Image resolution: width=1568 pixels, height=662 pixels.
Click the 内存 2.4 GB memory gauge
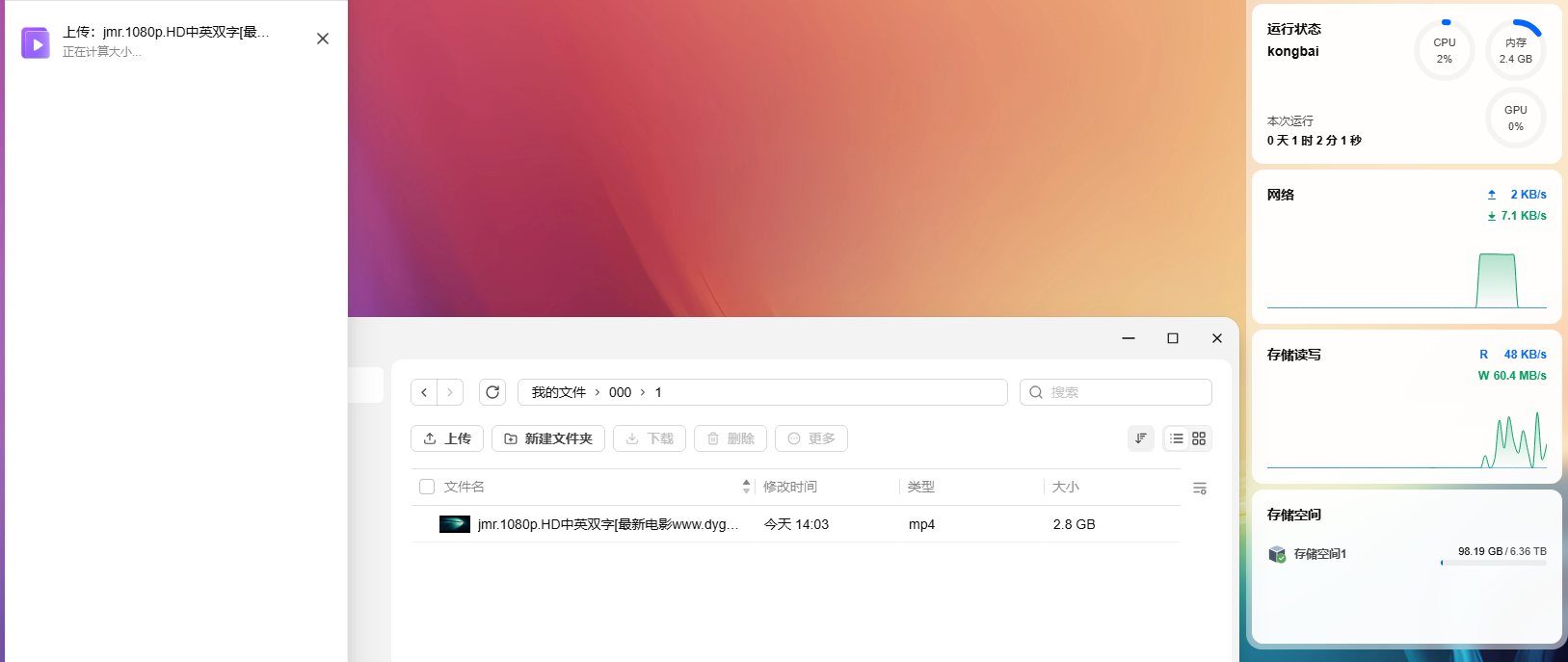(1516, 50)
